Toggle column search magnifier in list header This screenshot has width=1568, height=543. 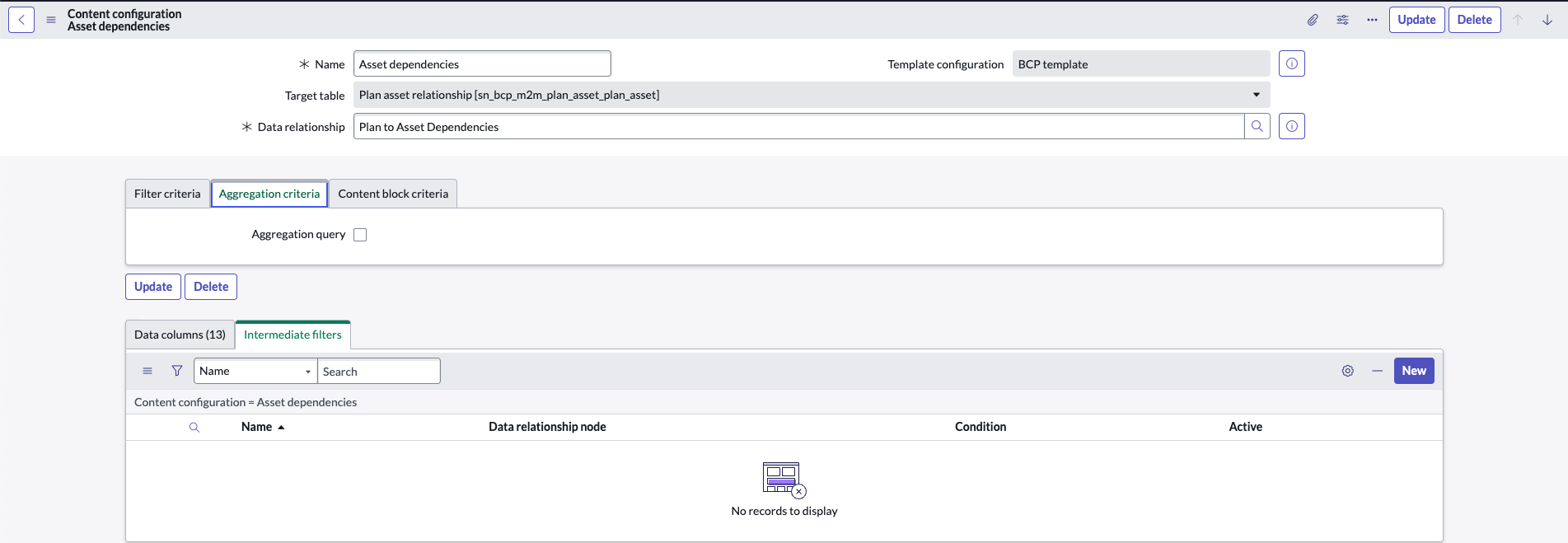pos(194,427)
